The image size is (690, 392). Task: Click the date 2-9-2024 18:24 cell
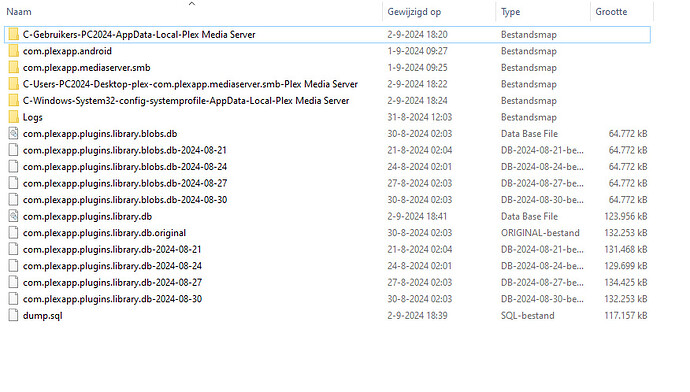(x=417, y=101)
